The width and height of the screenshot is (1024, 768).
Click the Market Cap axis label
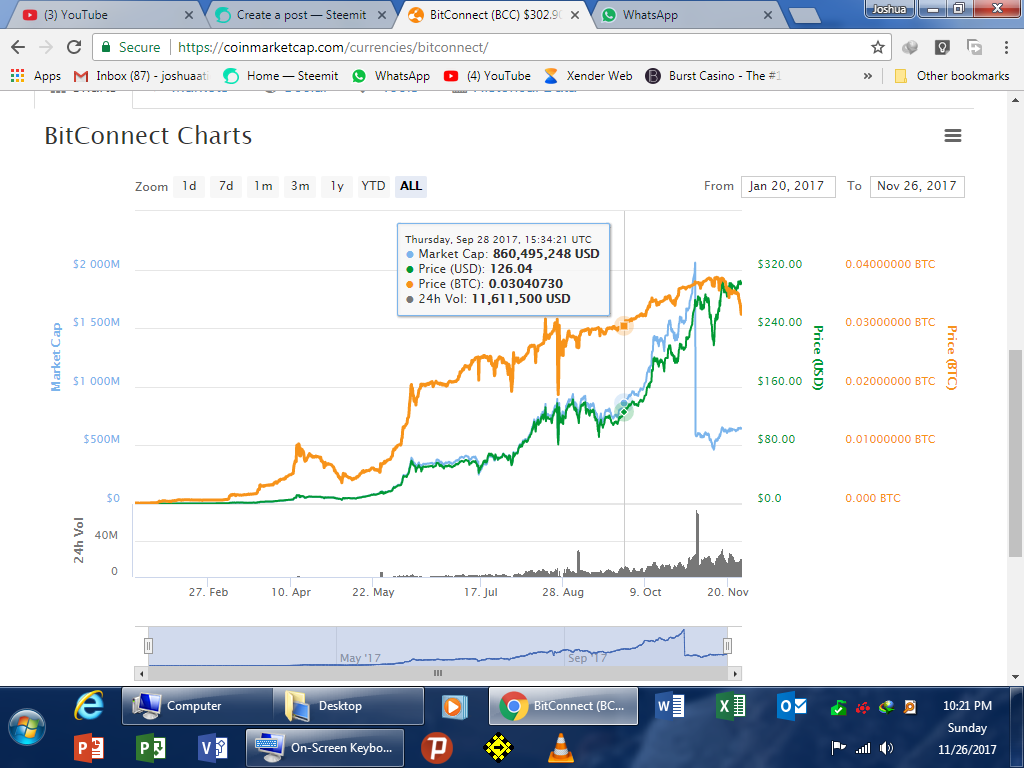(56, 357)
